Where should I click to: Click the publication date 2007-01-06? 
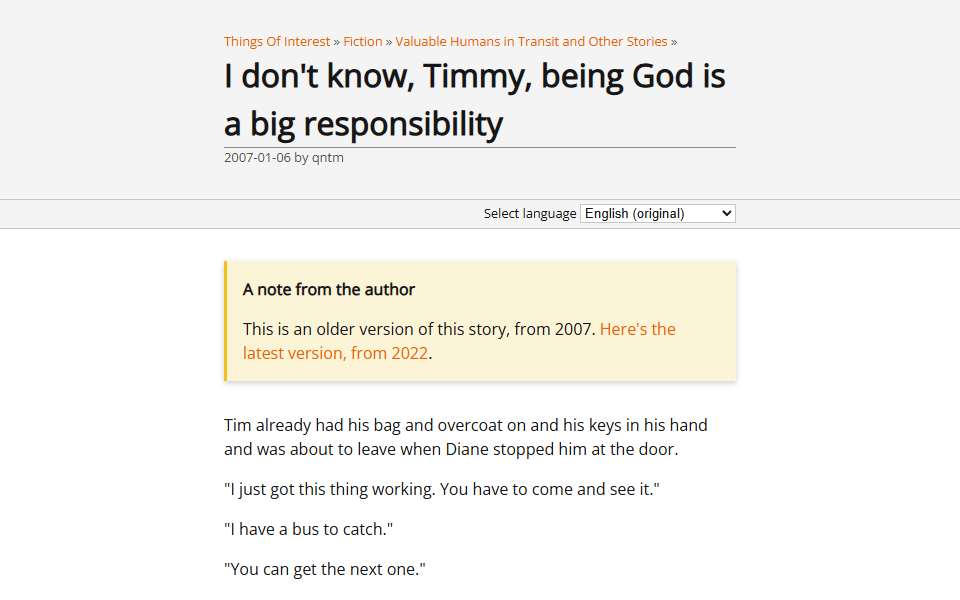[x=257, y=157]
